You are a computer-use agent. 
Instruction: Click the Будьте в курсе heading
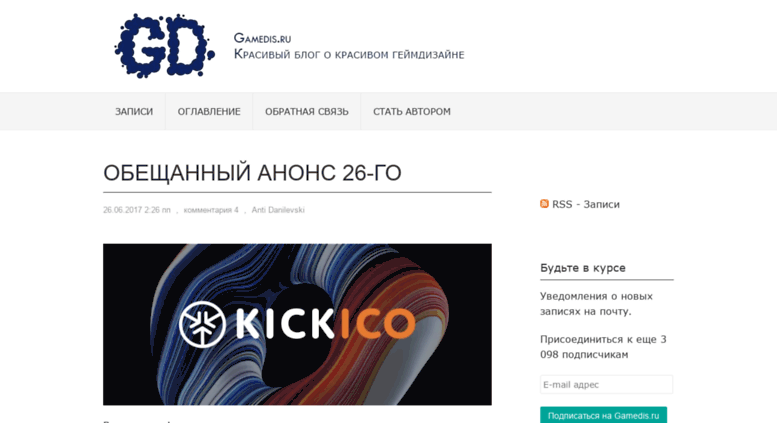point(583,268)
